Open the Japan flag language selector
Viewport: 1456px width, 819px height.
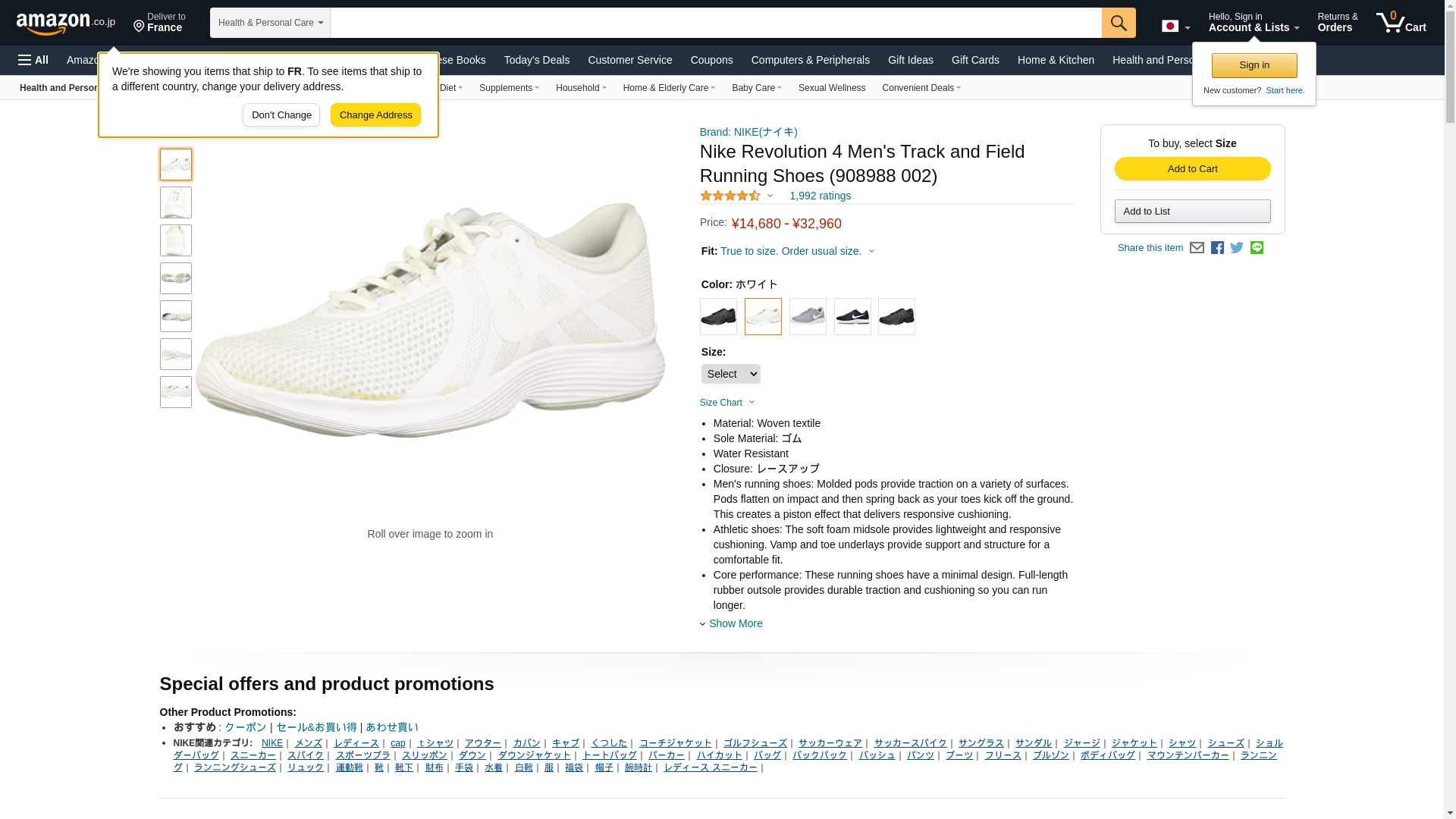(x=1175, y=27)
